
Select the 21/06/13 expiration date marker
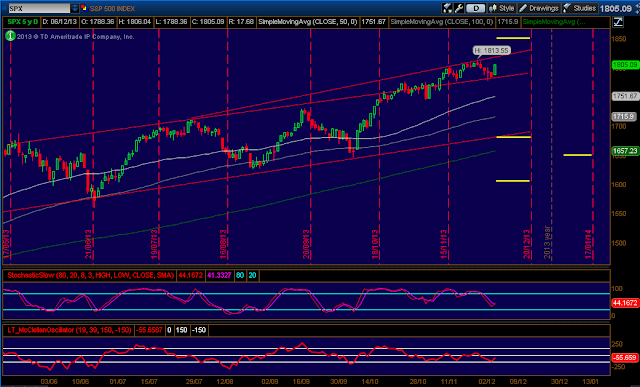88,244
